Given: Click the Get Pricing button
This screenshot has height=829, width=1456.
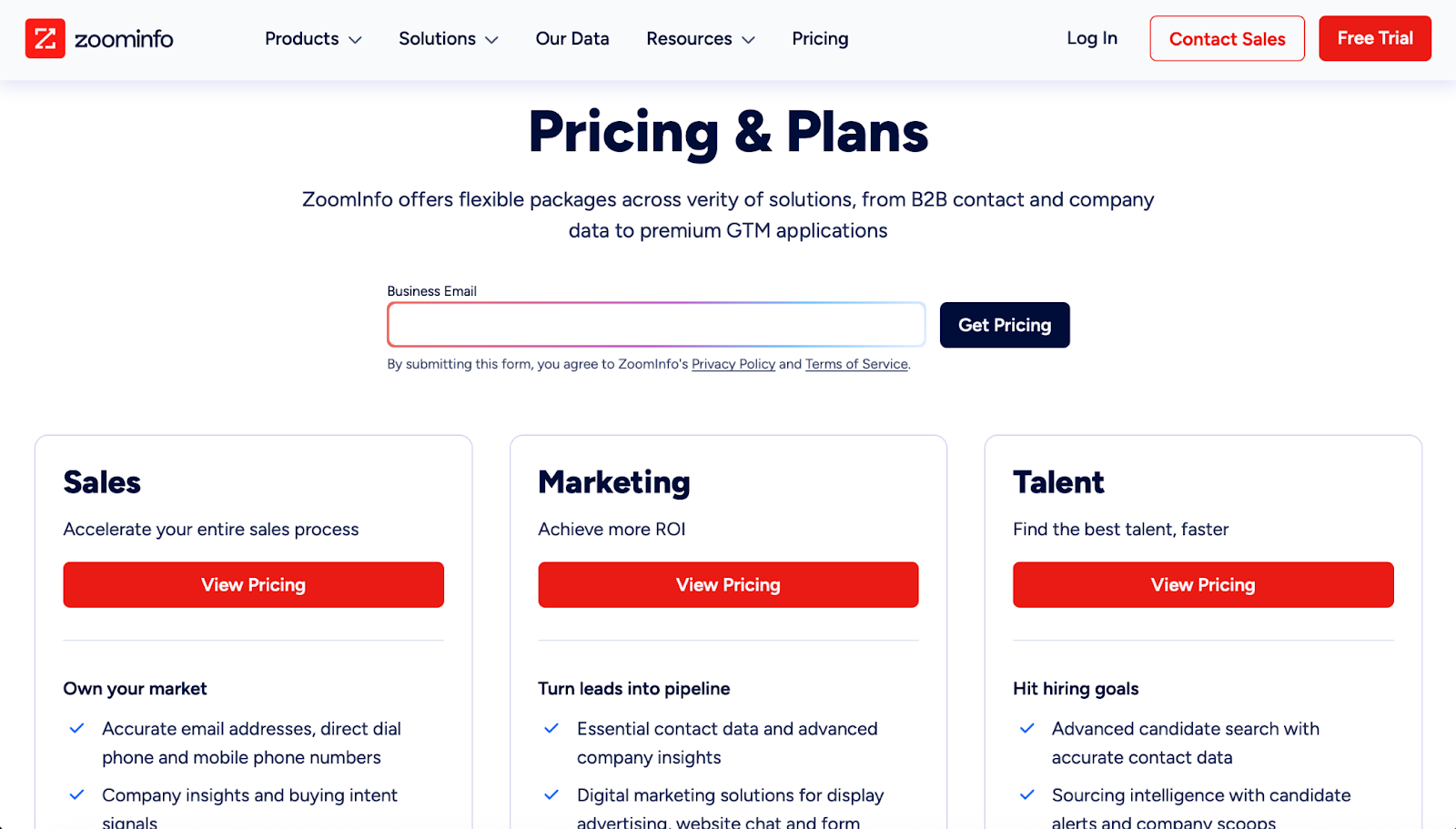Looking at the screenshot, I should click(x=1004, y=325).
